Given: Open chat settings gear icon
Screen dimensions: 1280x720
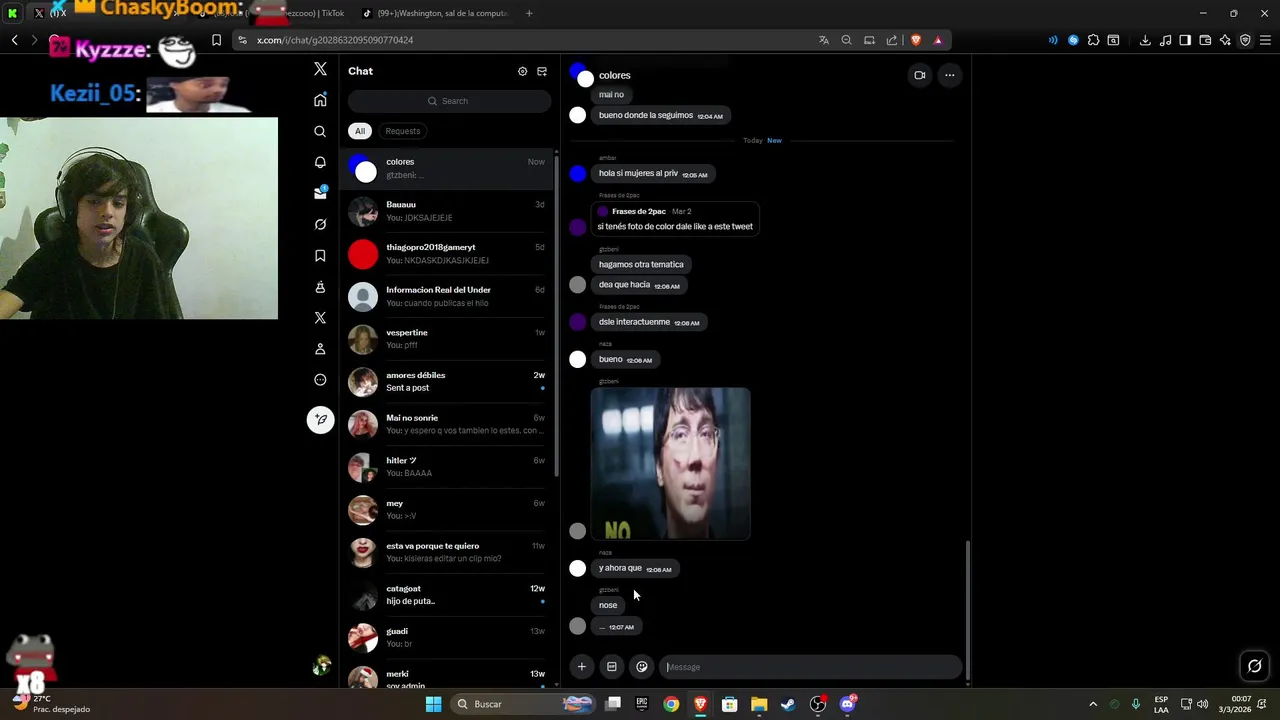Looking at the screenshot, I should click(522, 71).
